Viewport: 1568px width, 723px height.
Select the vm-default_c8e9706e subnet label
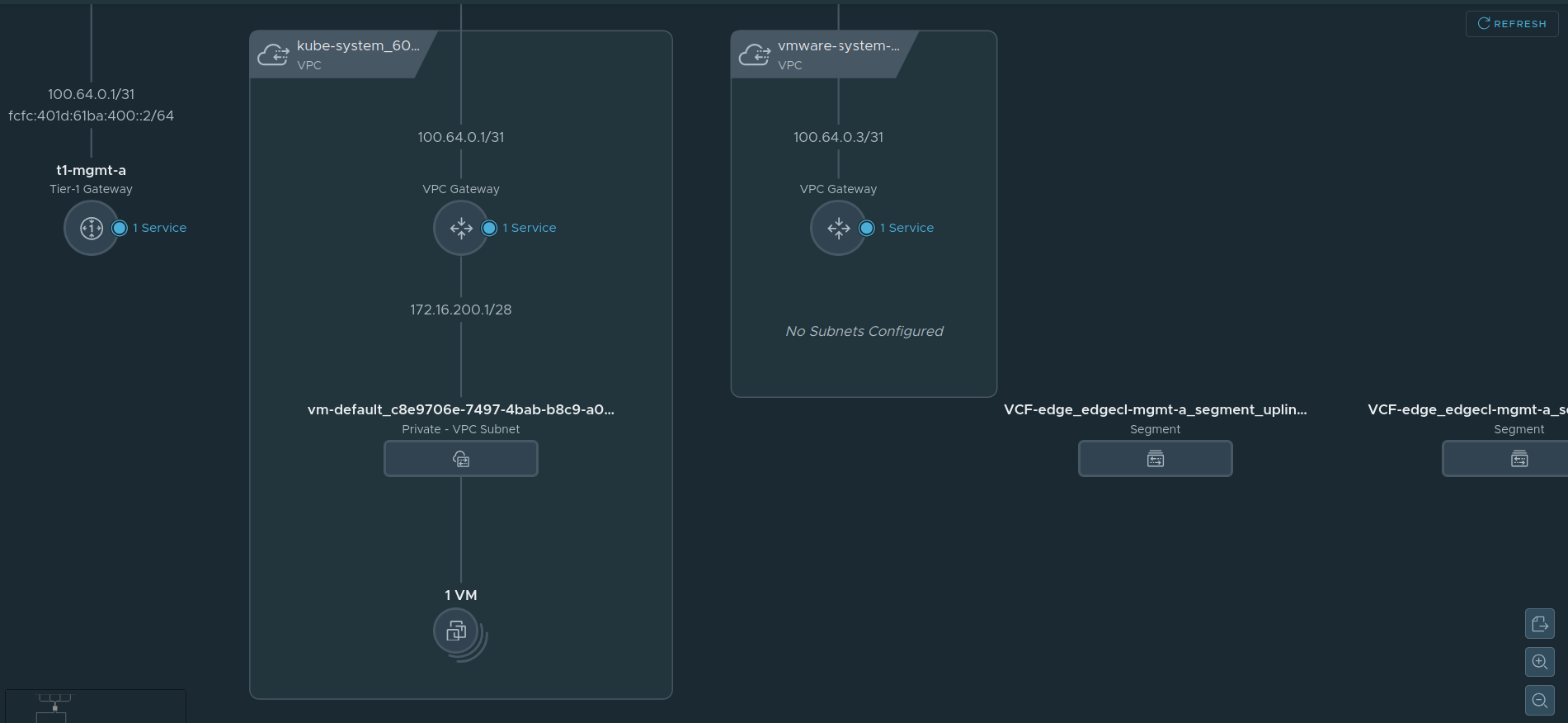pyautogui.click(x=460, y=409)
